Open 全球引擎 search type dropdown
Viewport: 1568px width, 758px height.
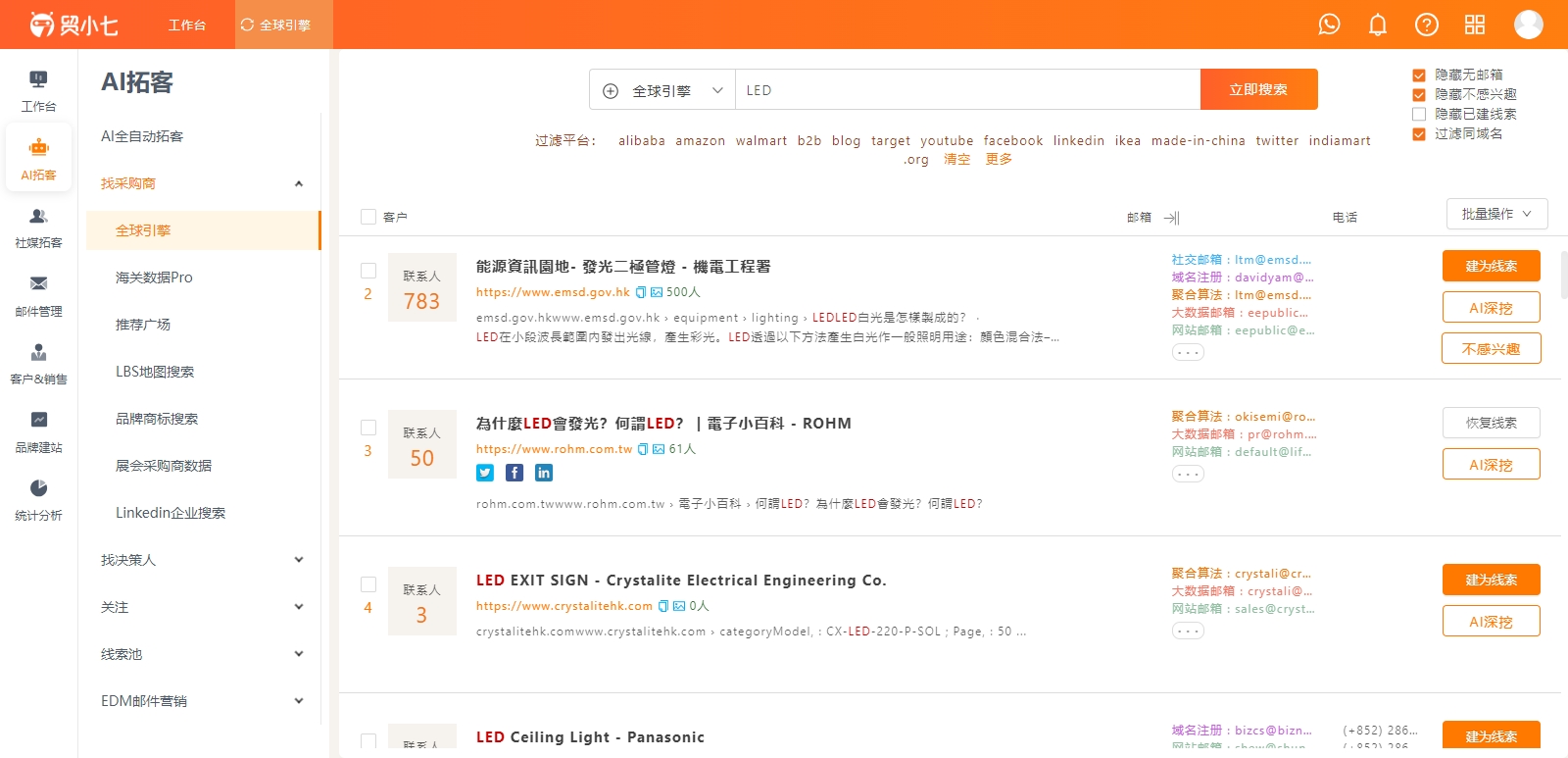662,90
